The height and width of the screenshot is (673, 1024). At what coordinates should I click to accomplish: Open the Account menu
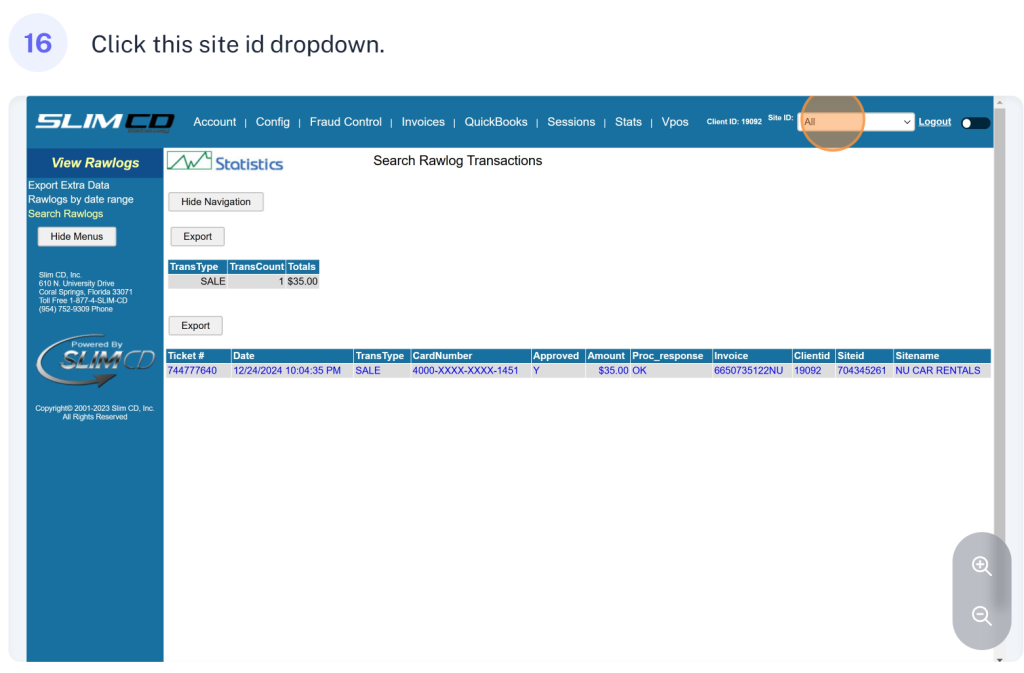(x=214, y=122)
